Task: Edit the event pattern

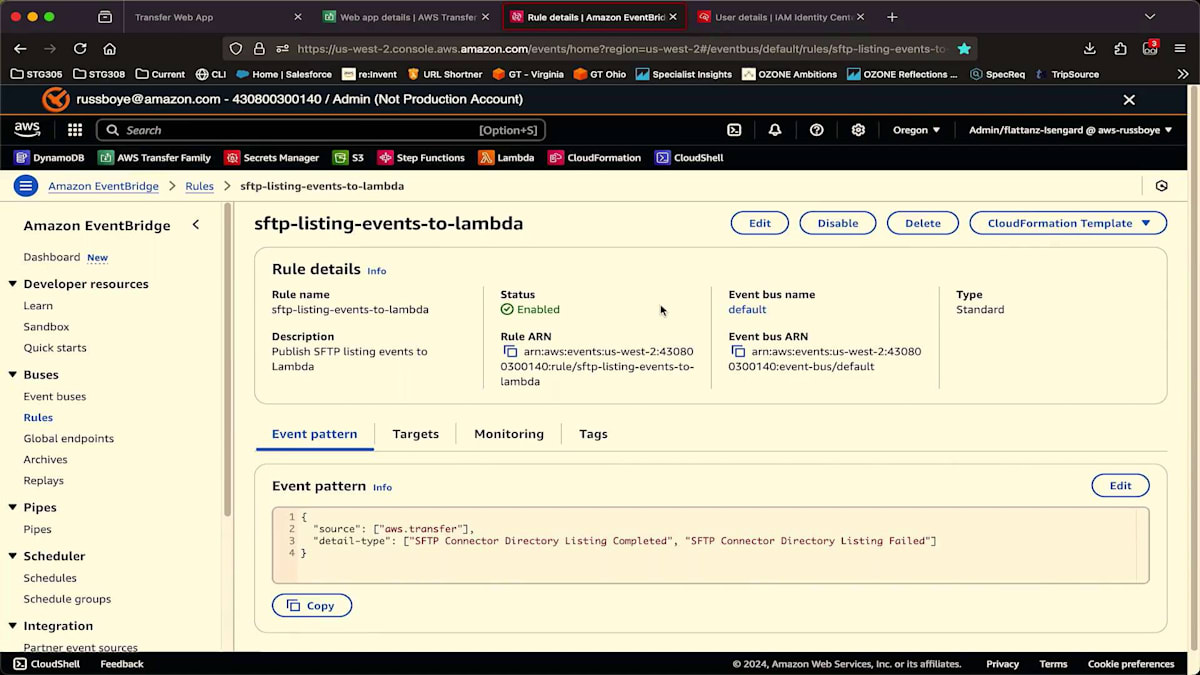Action: (1120, 486)
